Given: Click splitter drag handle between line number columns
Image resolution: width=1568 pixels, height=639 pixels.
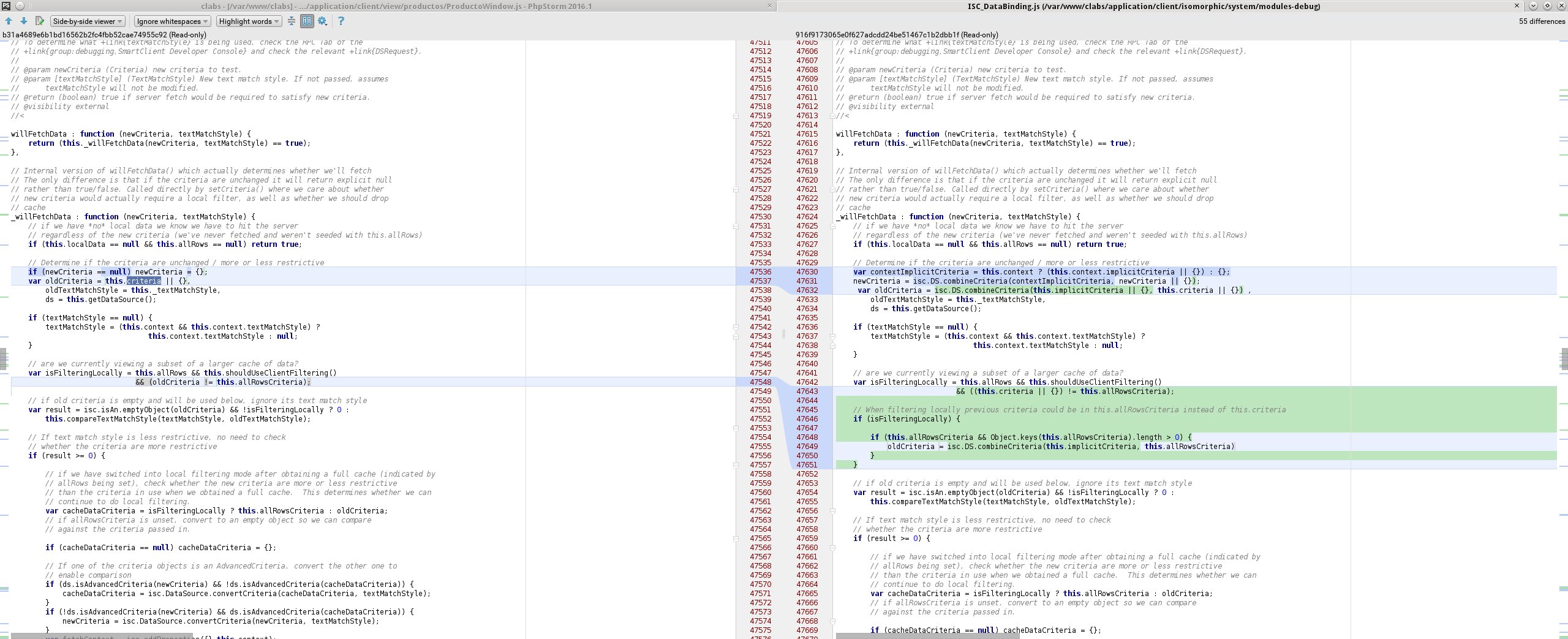Looking at the screenshot, I should pos(783,335).
